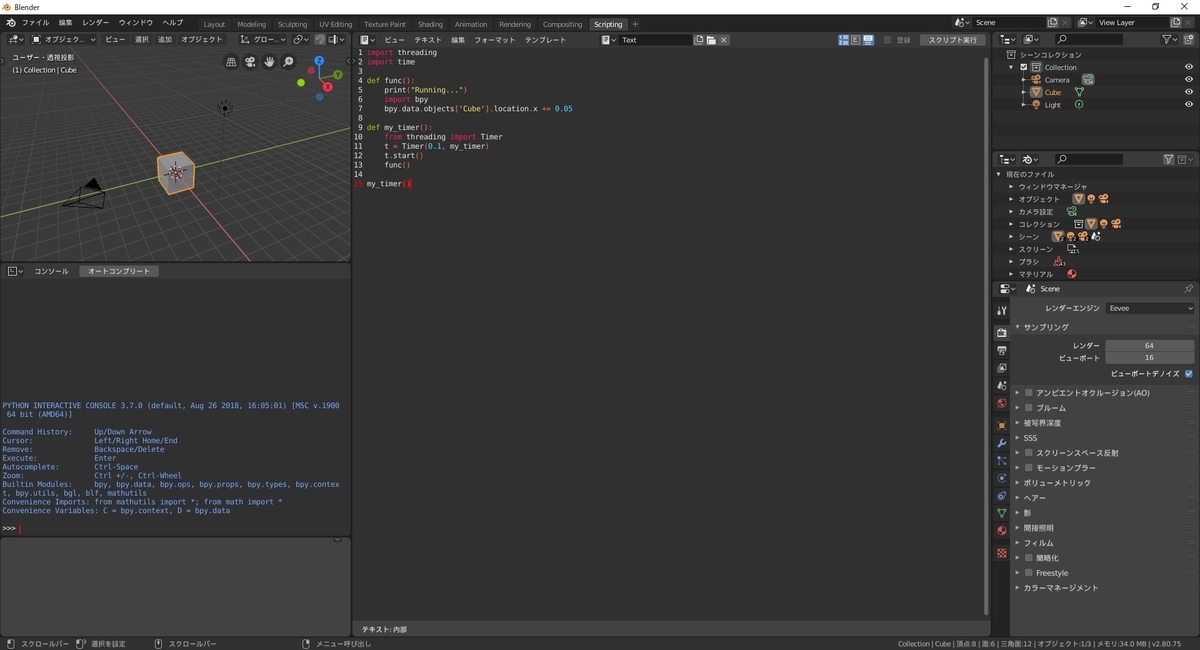
Task: Click the blue Z axis gizmo ball
Action: (x=319, y=61)
